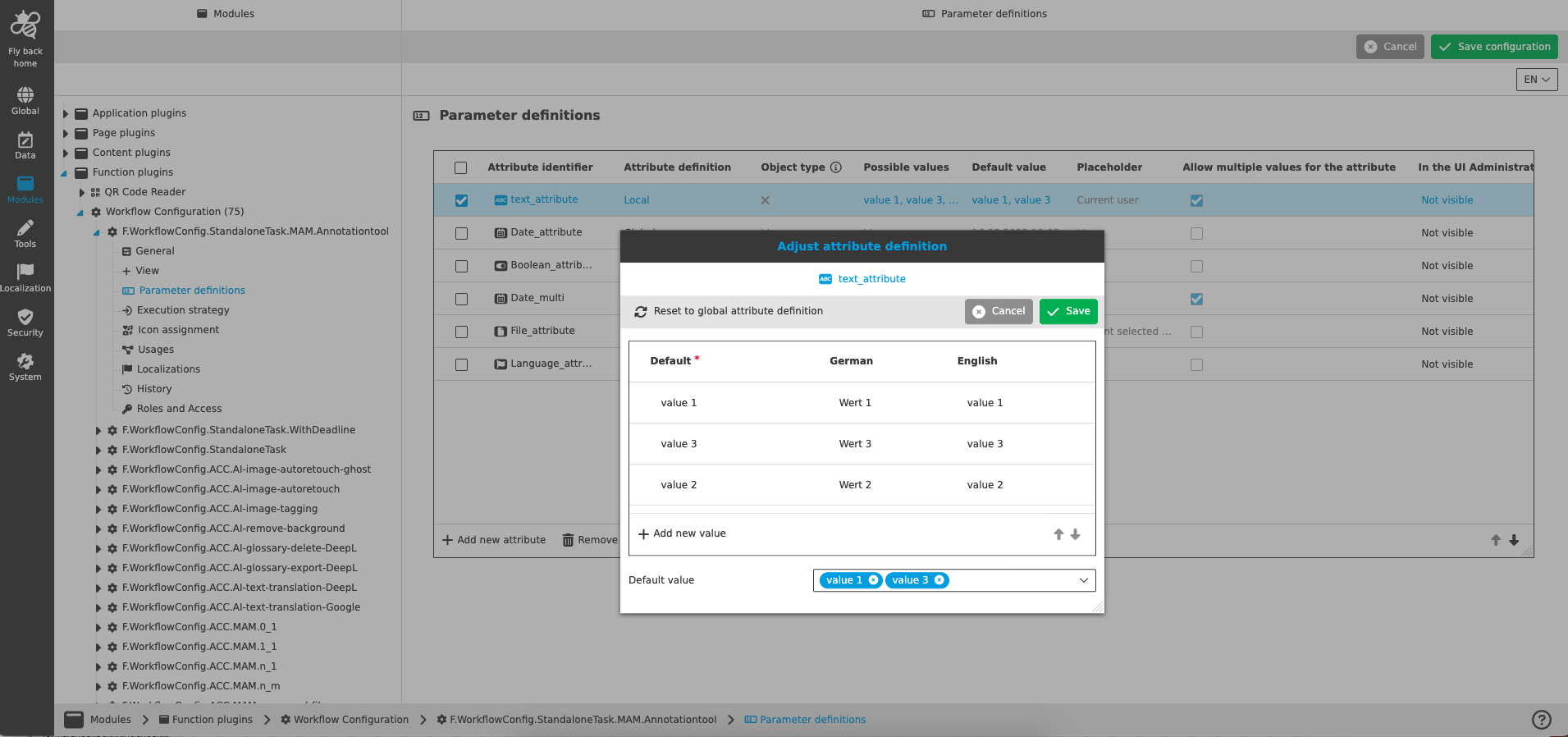Click Add new value
The height and width of the screenshot is (737, 1568).
click(x=682, y=533)
